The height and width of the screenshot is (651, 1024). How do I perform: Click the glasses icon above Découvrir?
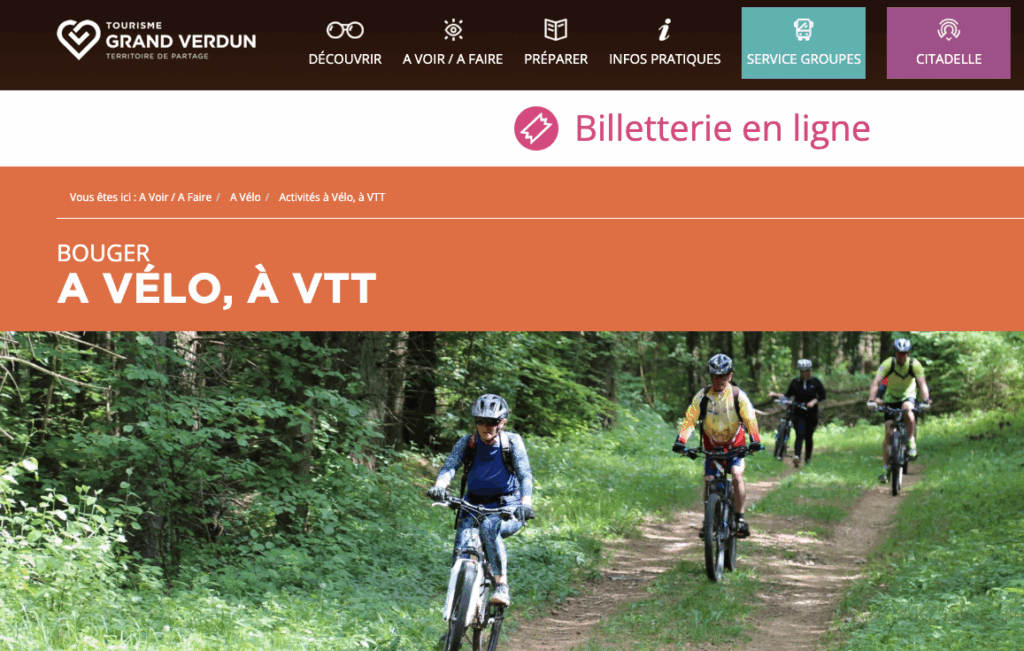[345, 30]
